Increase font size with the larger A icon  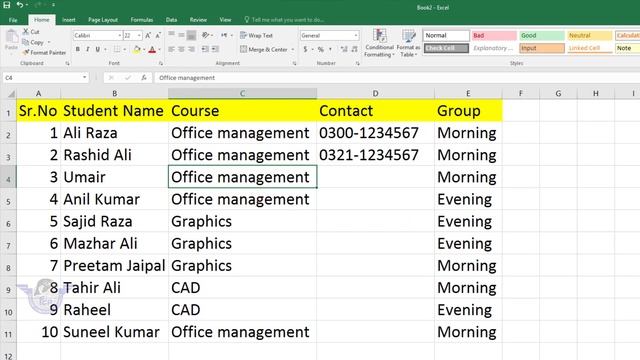pos(148,36)
